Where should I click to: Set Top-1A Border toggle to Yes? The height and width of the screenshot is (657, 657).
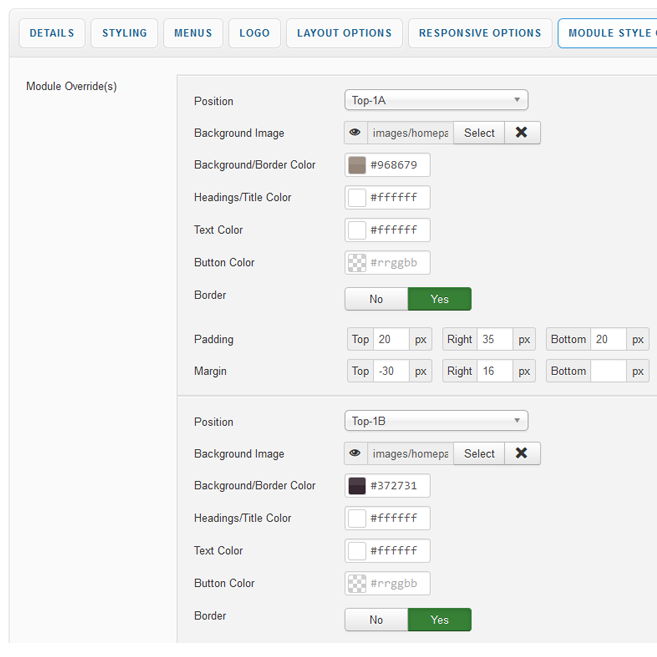coord(439,299)
